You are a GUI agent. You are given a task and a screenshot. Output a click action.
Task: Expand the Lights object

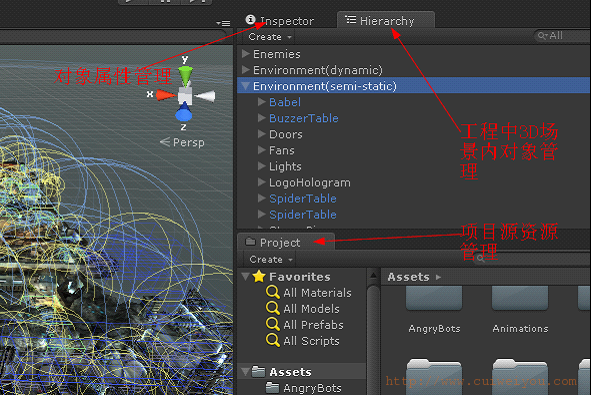point(262,166)
